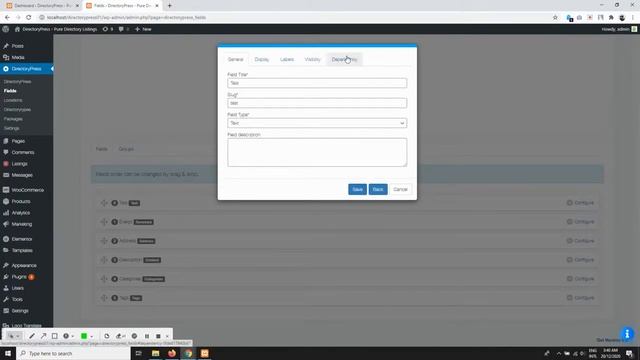Open File Explorer from the taskbar
Image resolution: width=640 pixels, height=360 pixels.
tap(156, 353)
